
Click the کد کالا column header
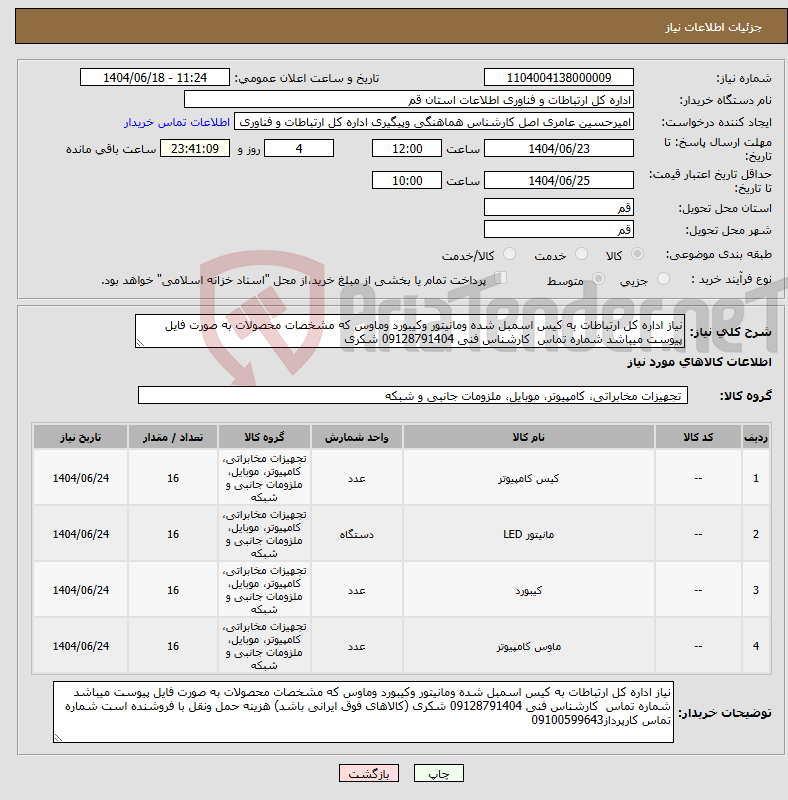click(x=698, y=437)
